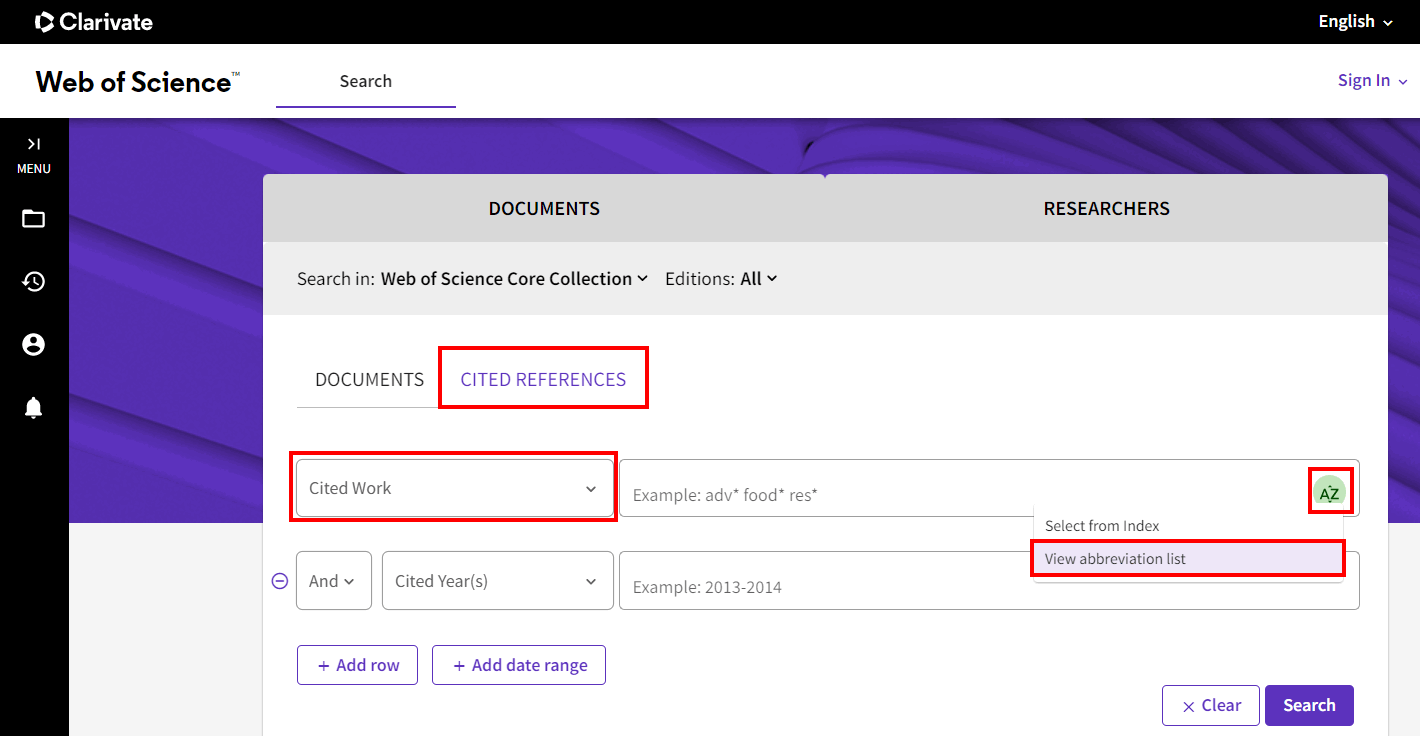
Task: Open the Cited Work field dropdown
Action: (x=455, y=488)
